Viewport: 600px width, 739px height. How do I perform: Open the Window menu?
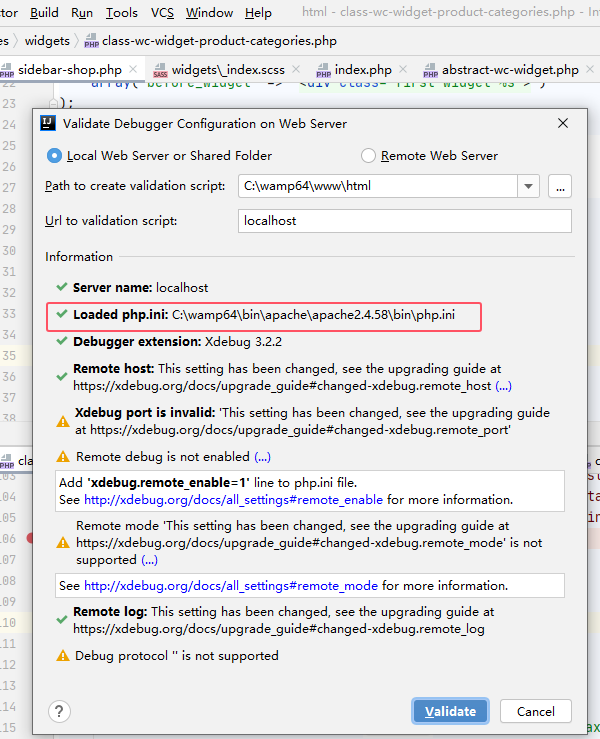(x=209, y=13)
